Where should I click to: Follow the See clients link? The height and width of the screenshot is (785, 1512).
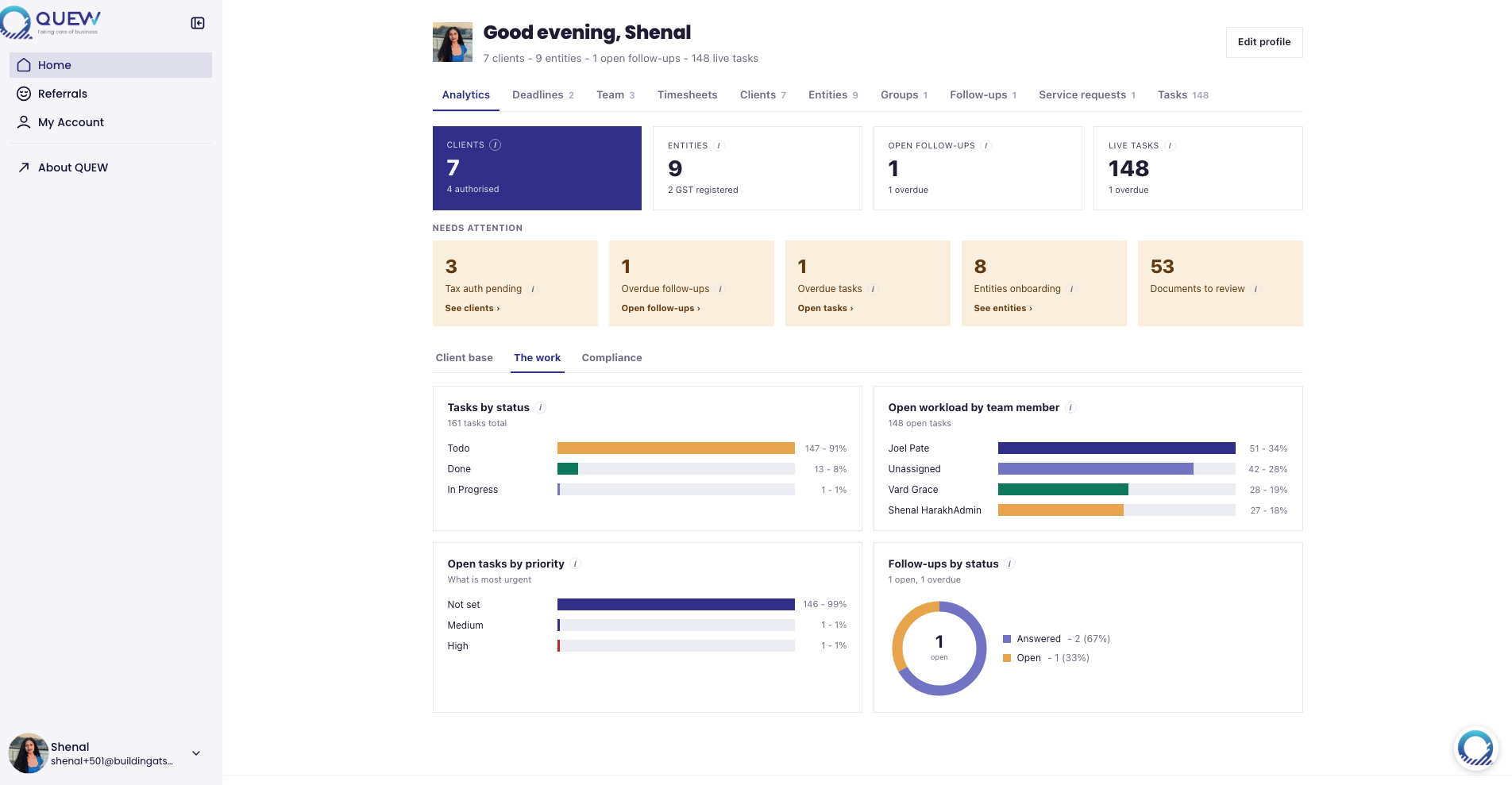[472, 309]
